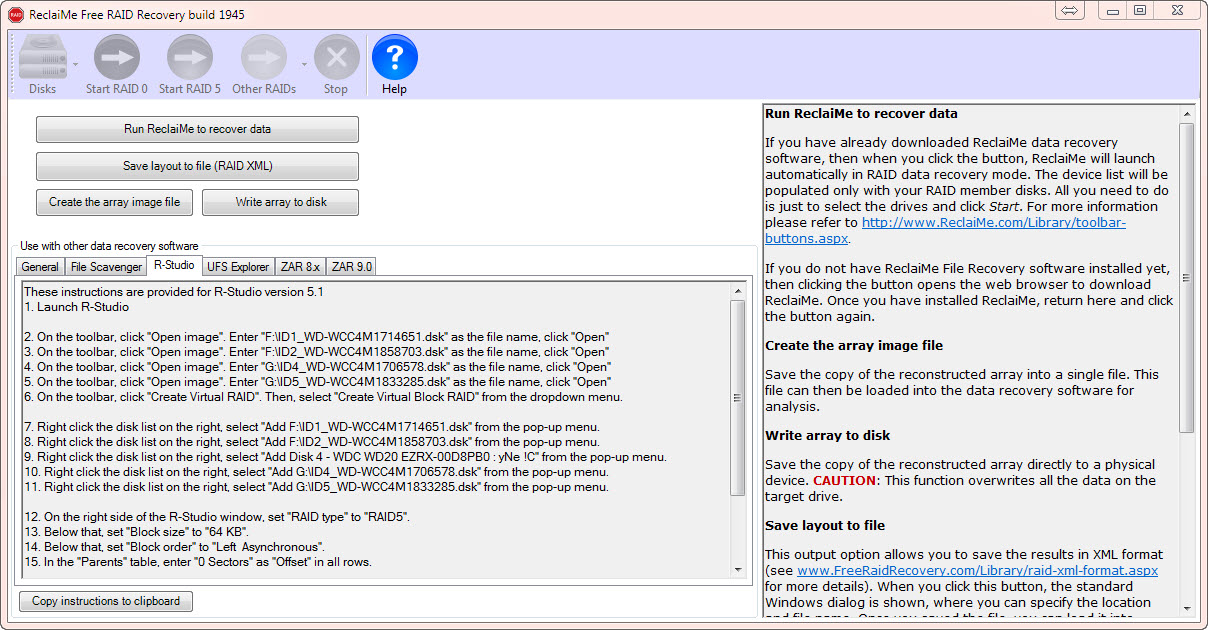
Task: Click instruction line 12 about RAID type RAID5
Action: tap(217, 517)
